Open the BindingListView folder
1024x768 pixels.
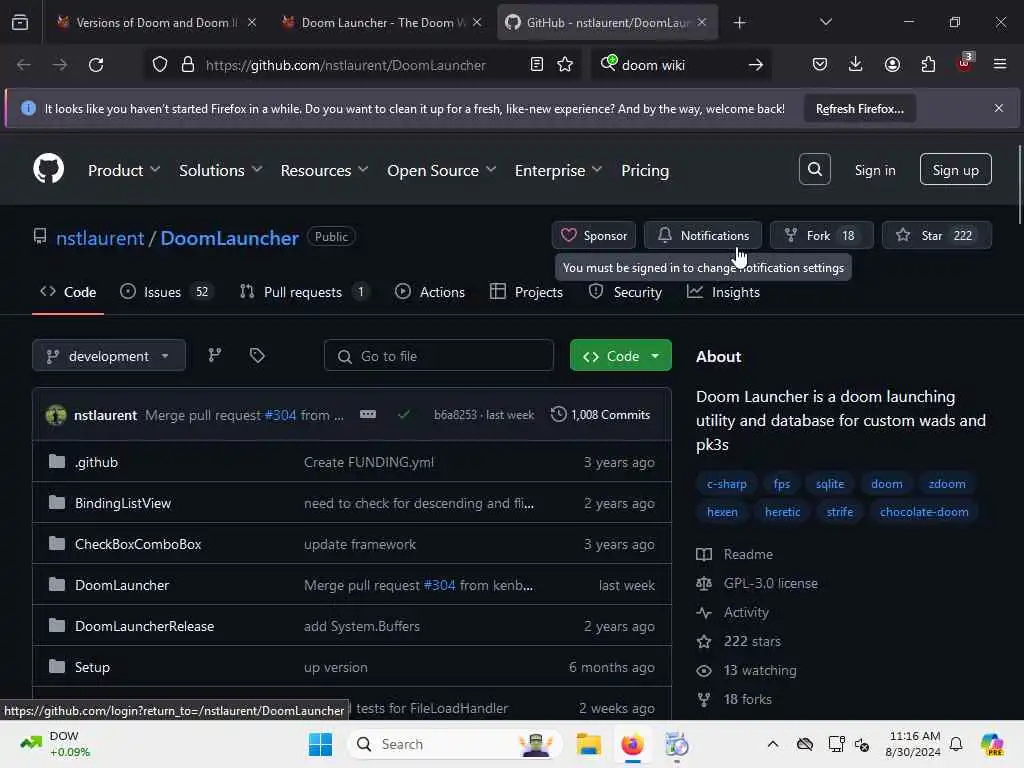click(x=123, y=503)
